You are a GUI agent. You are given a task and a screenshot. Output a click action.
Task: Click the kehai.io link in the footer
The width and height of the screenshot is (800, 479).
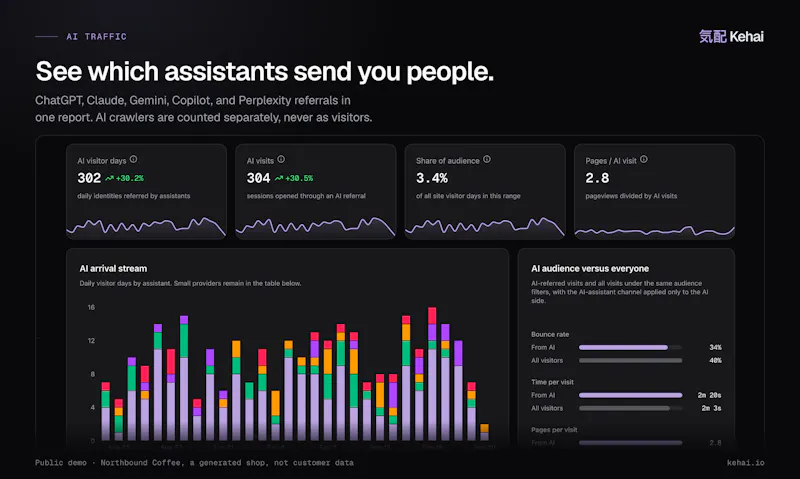(745, 463)
